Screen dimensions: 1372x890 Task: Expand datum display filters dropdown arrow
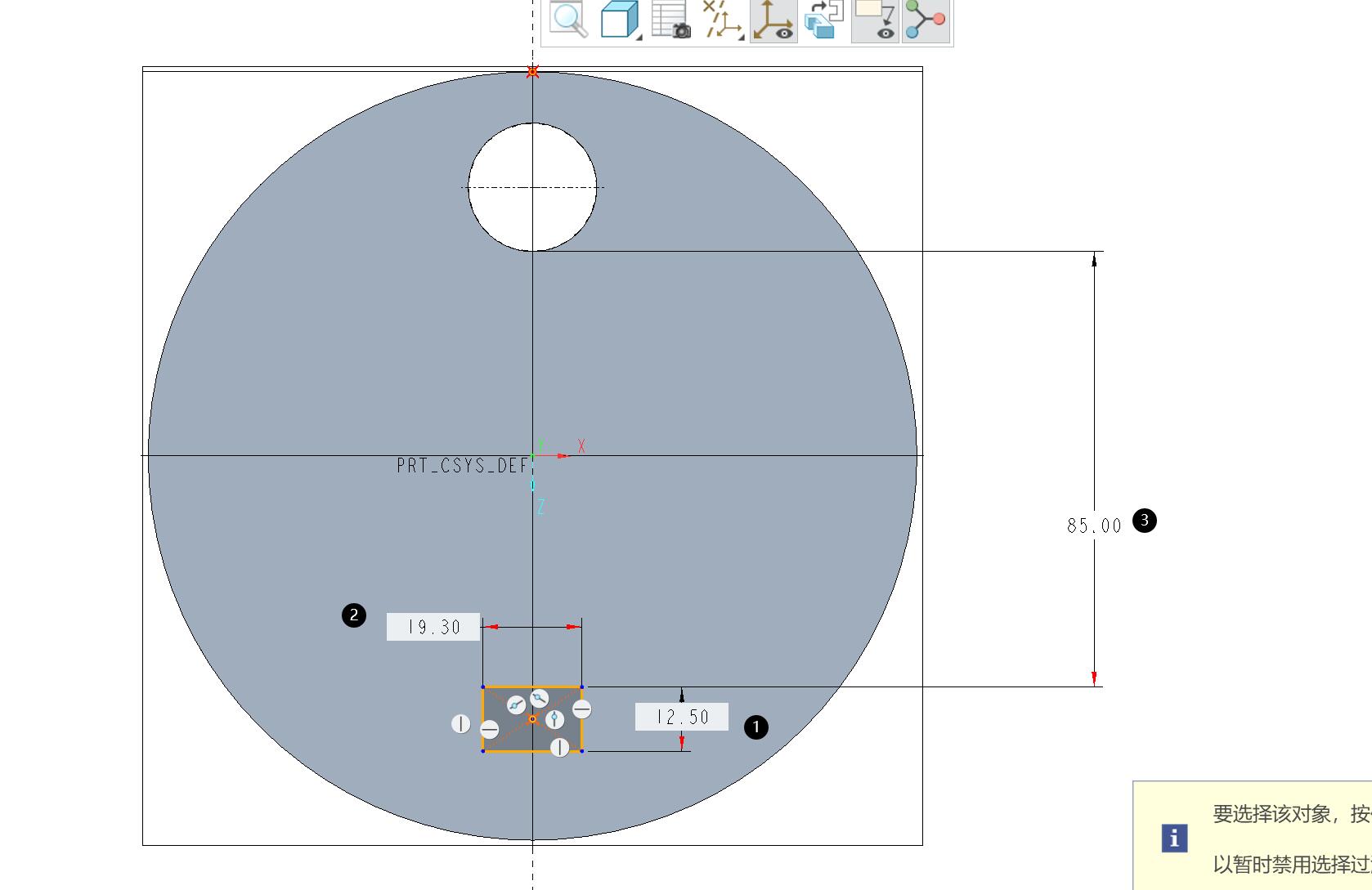(x=740, y=37)
